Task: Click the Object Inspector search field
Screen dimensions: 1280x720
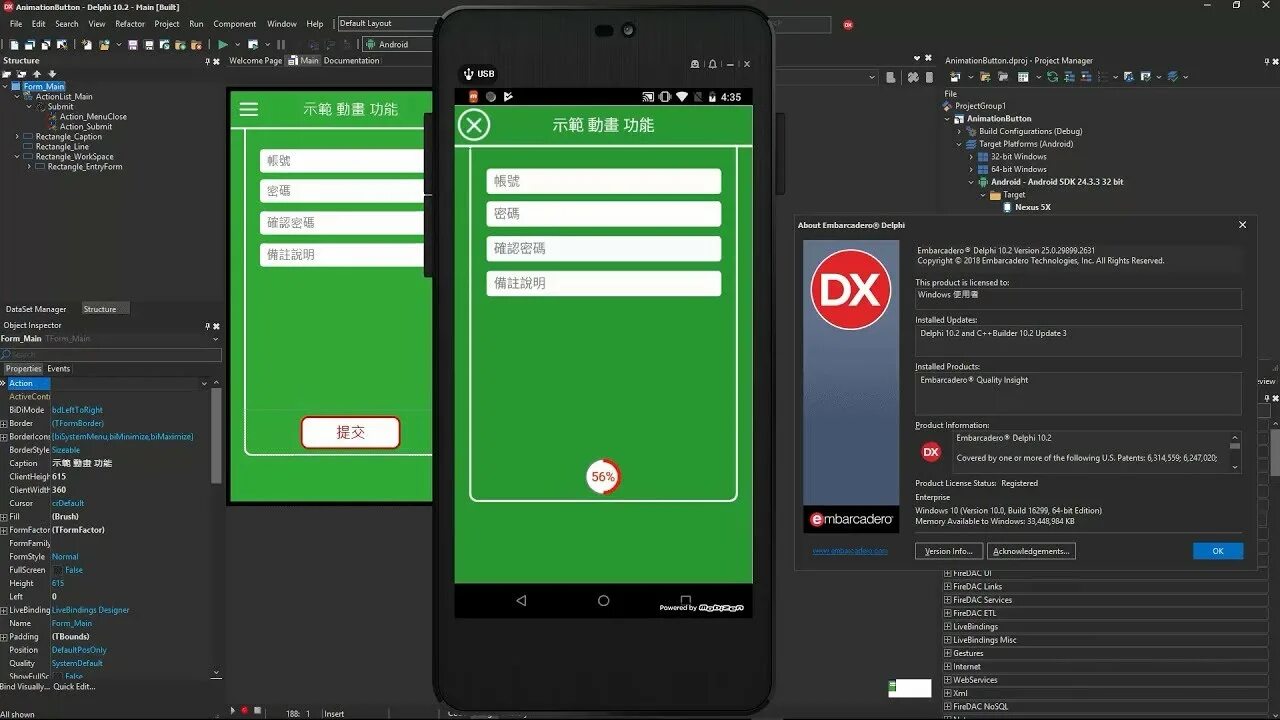Action: point(111,354)
